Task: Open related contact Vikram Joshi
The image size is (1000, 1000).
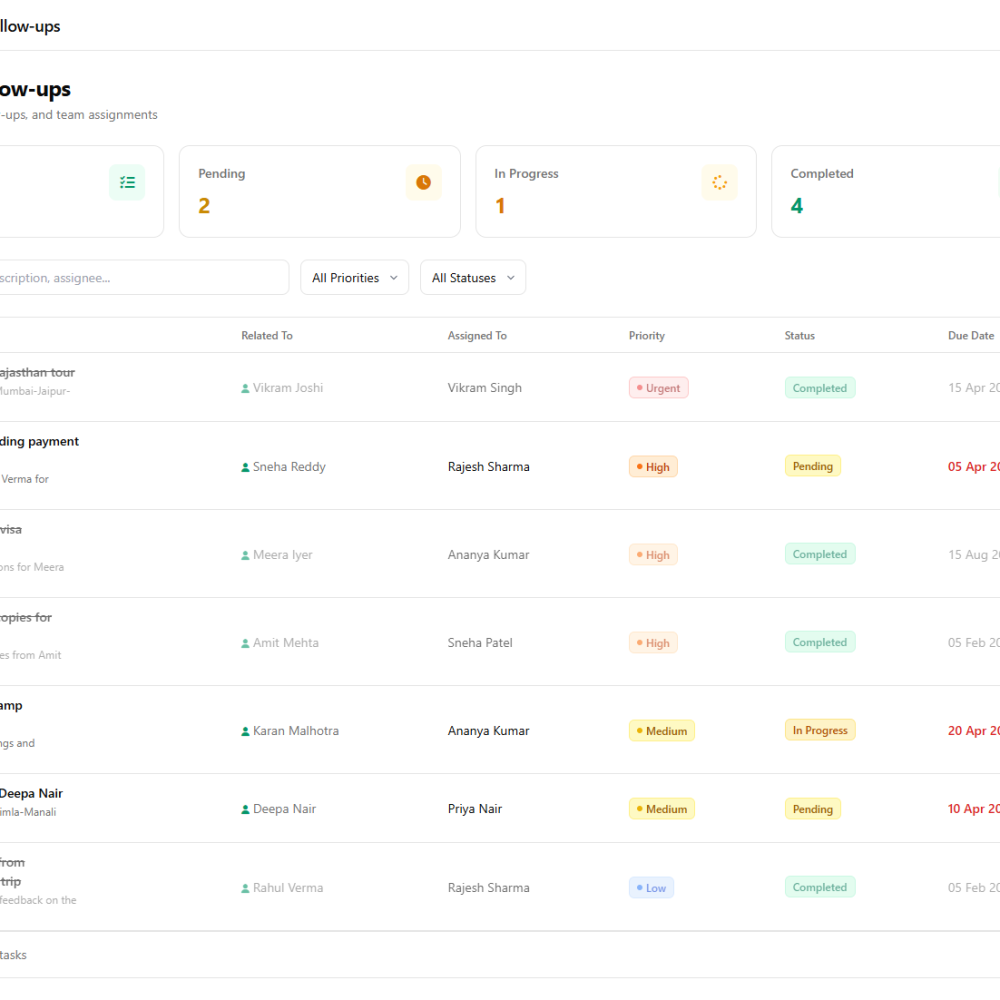Action: pos(288,388)
